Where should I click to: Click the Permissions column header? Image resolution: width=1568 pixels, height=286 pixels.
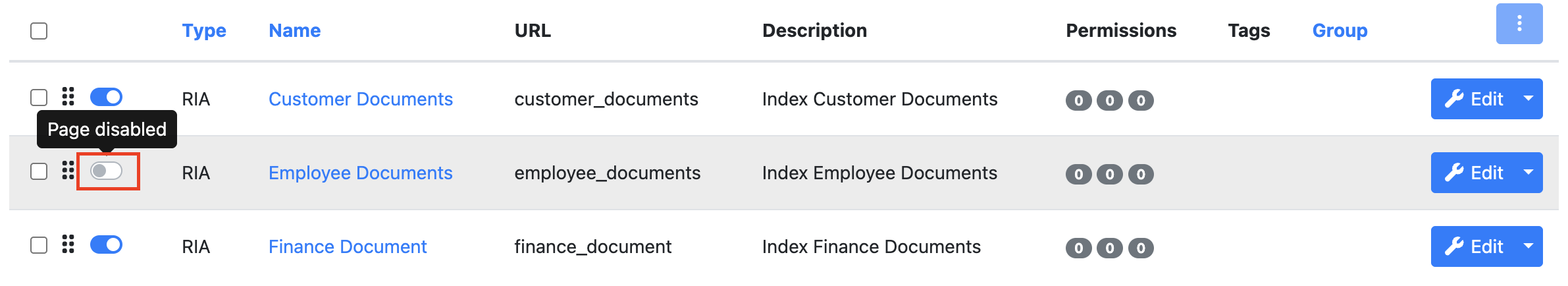click(x=1121, y=30)
